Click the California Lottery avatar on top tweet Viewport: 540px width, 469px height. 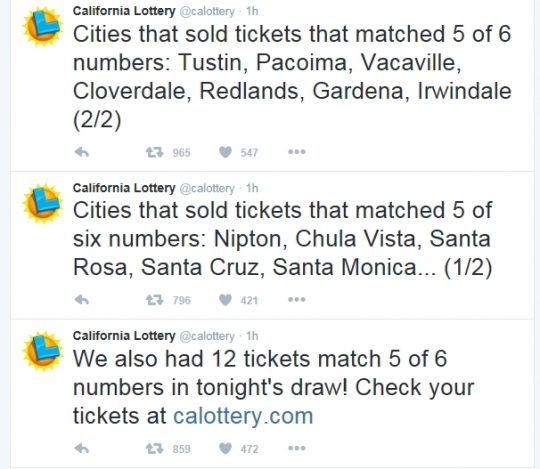tap(42, 27)
